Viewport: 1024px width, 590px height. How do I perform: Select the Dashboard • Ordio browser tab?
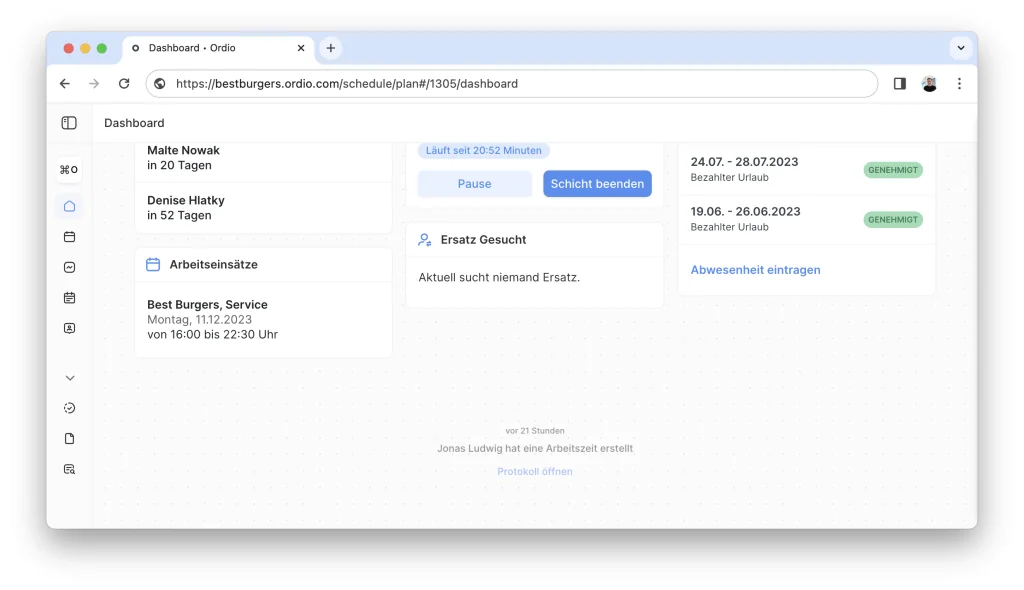(215, 48)
